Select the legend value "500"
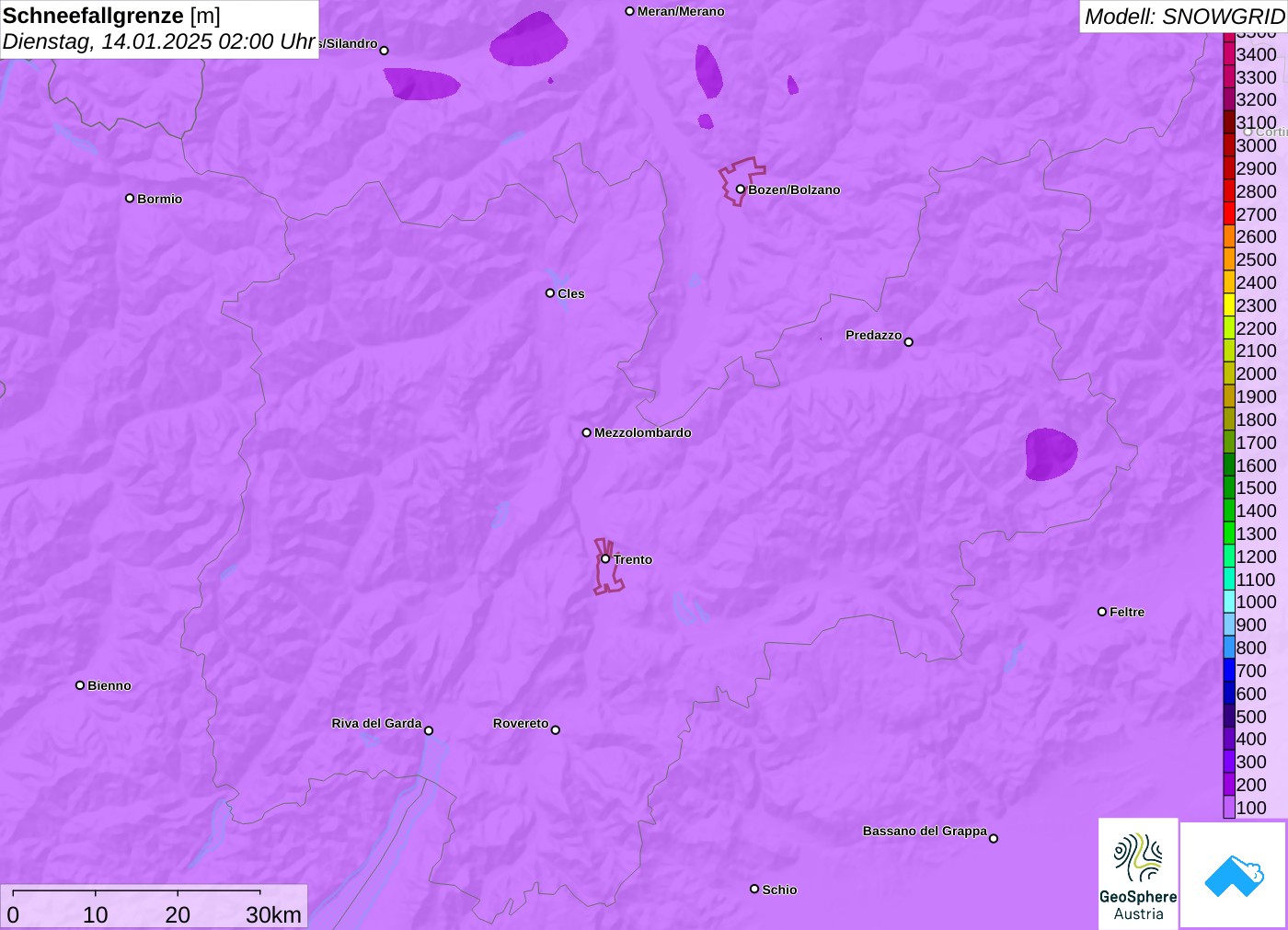The height and width of the screenshot is (930, 1288). tap(1251, 717)
